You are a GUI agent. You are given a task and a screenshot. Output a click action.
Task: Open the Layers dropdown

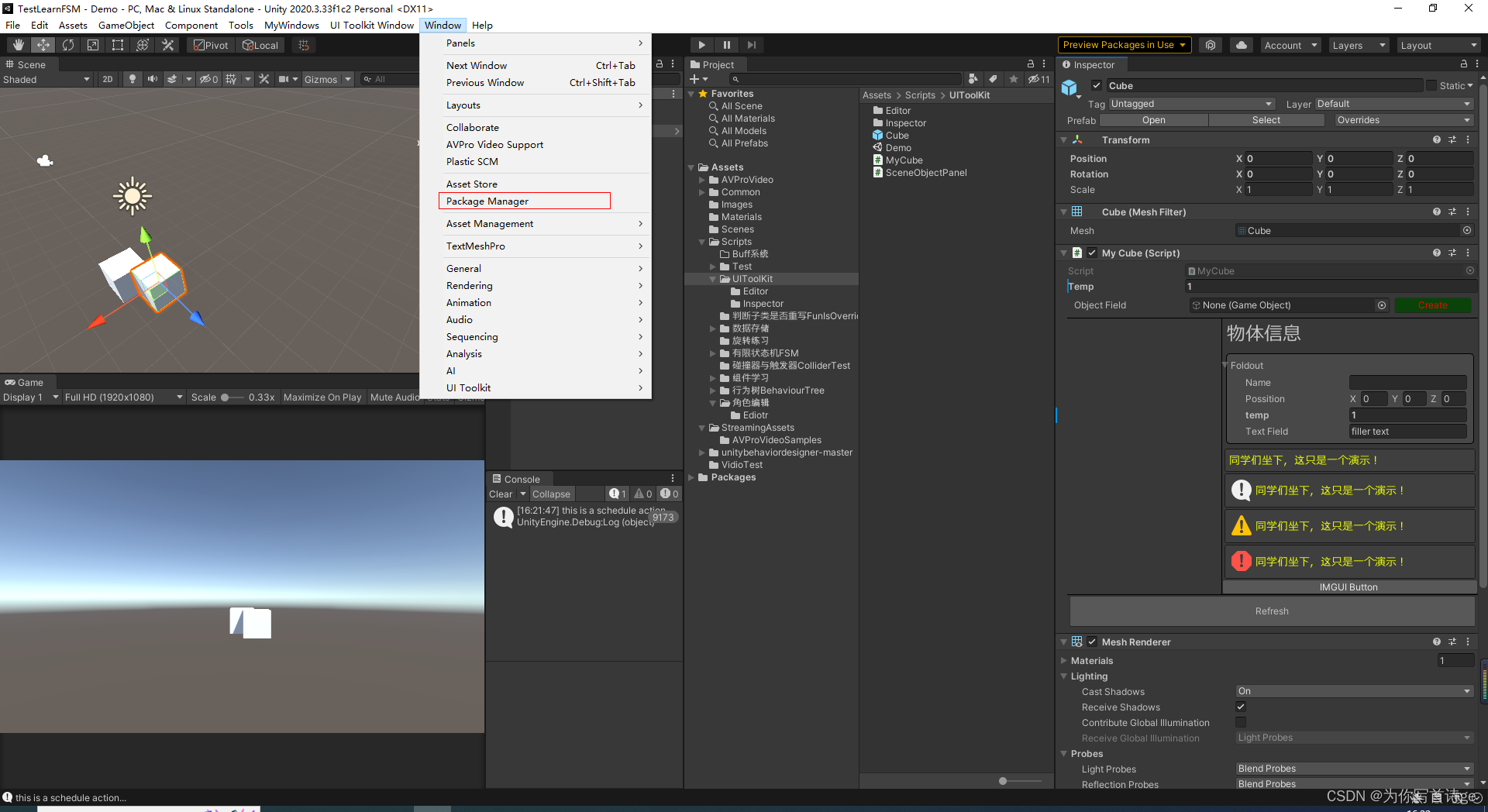coord(1358,45)
